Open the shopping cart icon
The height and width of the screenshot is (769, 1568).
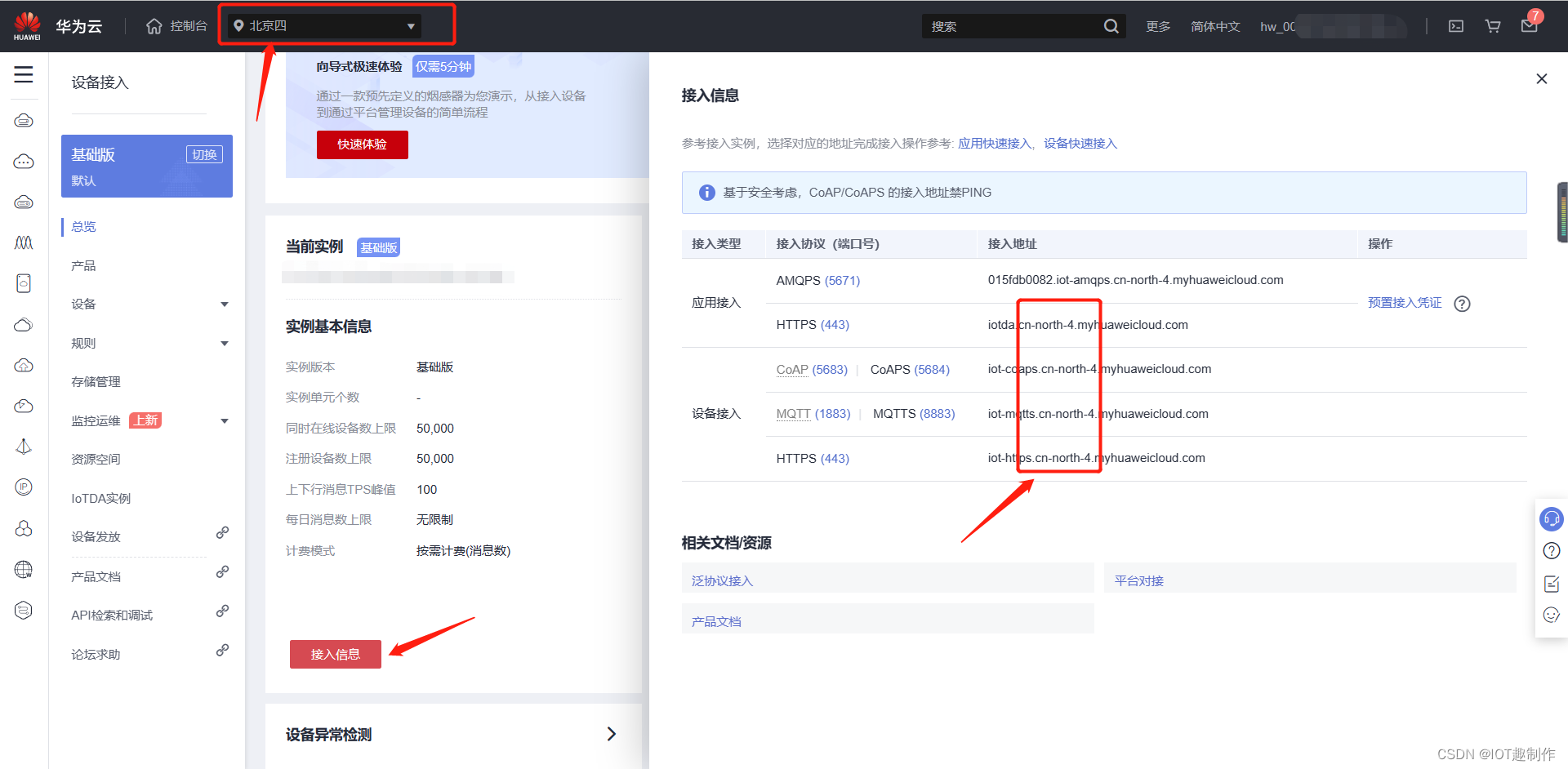coord(1493,26)
